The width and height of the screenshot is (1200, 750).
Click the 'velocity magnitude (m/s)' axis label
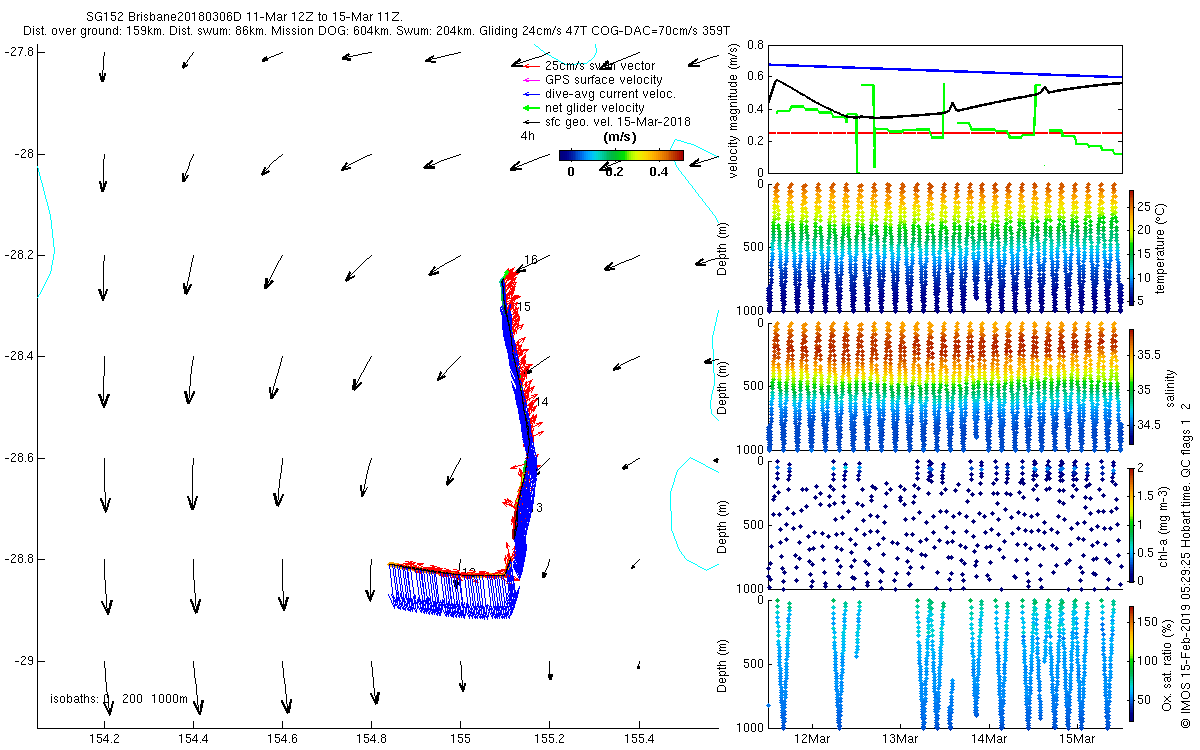coord(734,111)
